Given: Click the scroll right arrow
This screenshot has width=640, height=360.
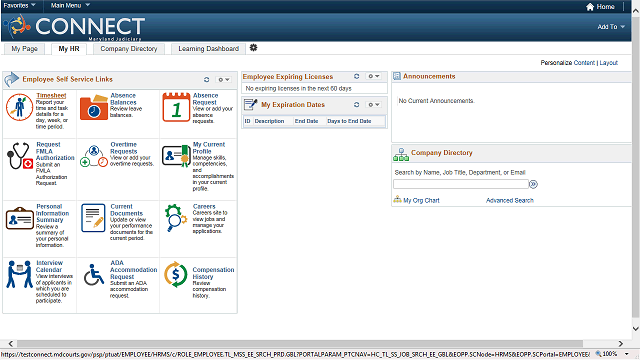Looking at the screenshot, I should [620, 344].
